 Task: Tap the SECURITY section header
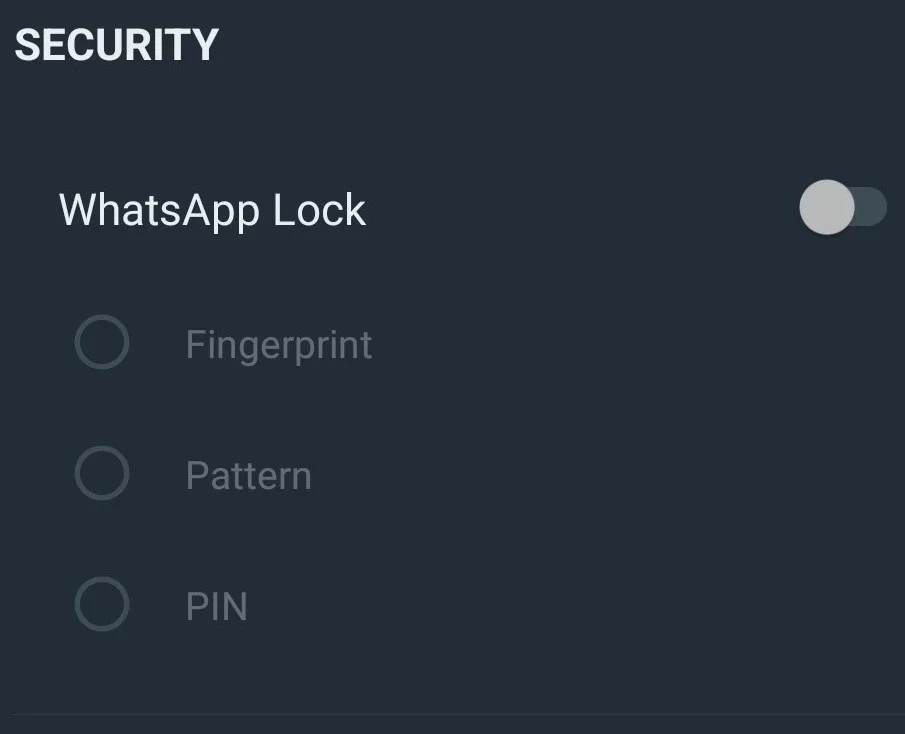[x=117, y=43]
